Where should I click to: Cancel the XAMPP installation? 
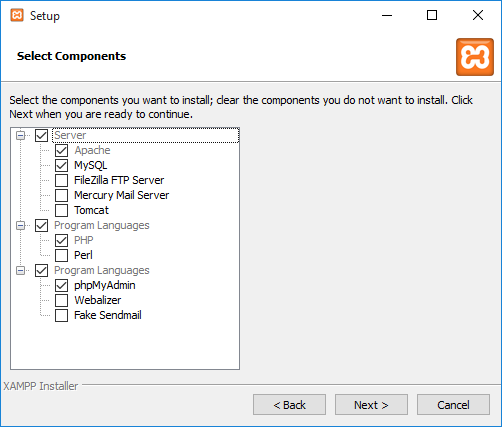click(453, 405)
